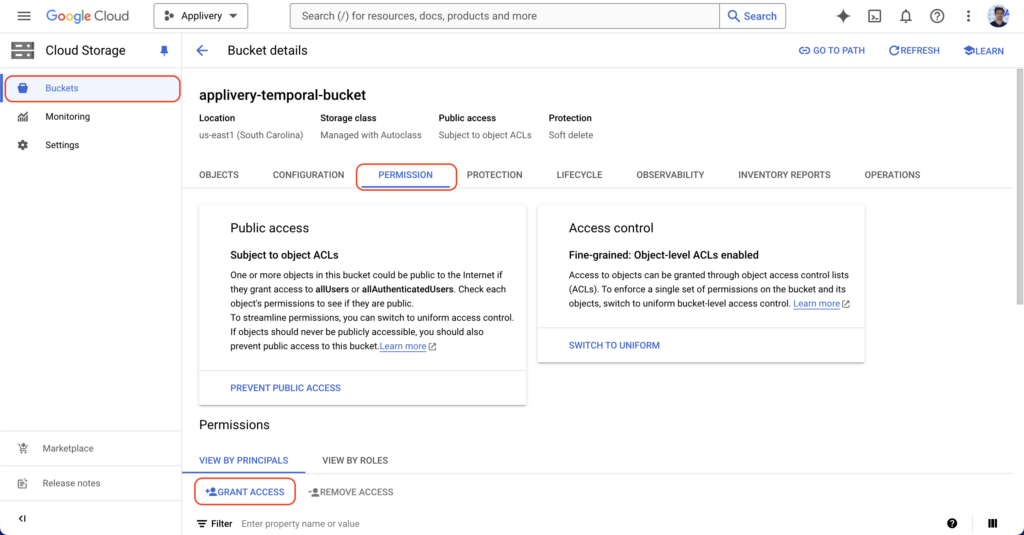Switch to the CONFIGURATION tab
Image resolution: width=1024 pixels, height=535 pixels.
(308, 175)
